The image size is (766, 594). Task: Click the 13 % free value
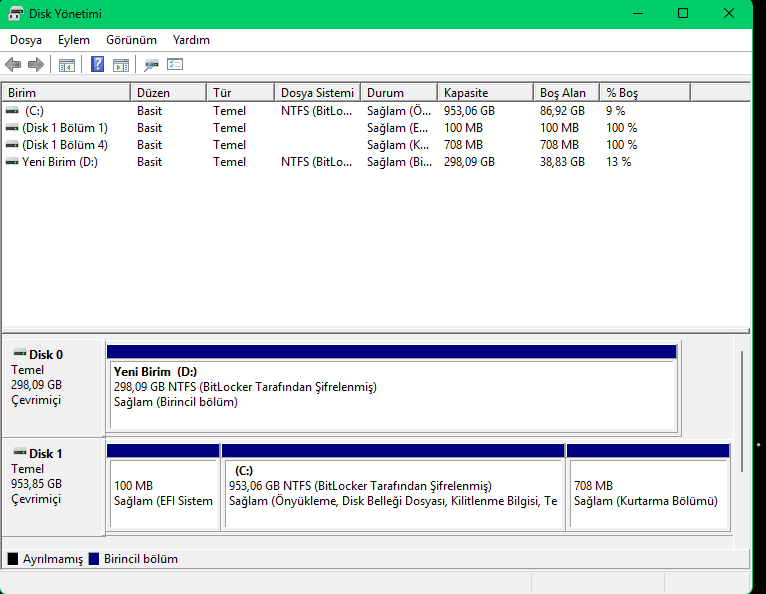tap(618, 162)
